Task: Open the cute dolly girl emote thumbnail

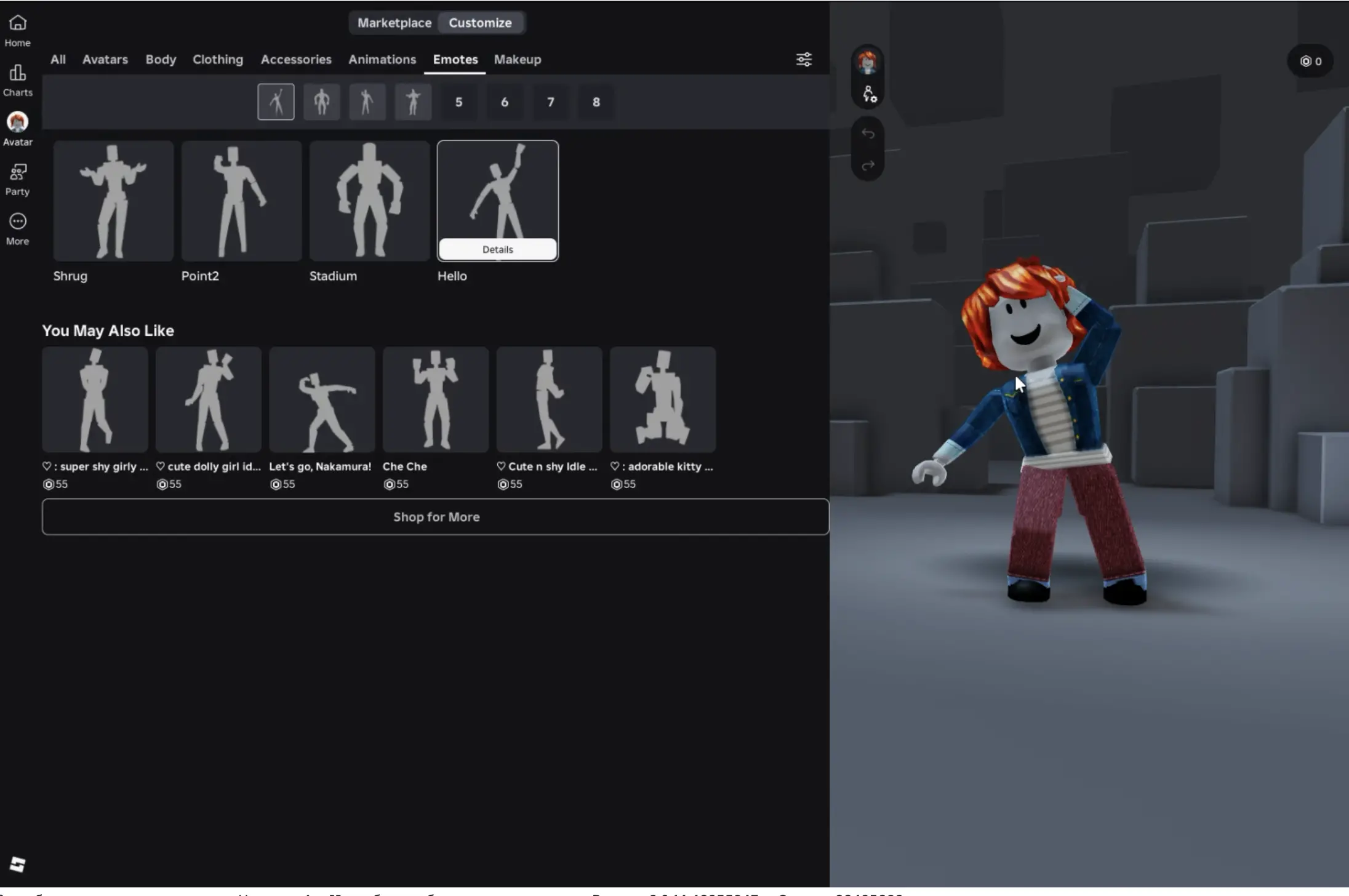Action: click(x=209, y=399)
